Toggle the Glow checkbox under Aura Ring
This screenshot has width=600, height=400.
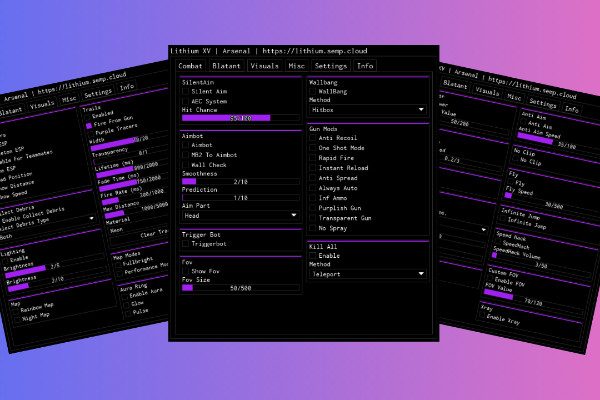coord(127,305)
